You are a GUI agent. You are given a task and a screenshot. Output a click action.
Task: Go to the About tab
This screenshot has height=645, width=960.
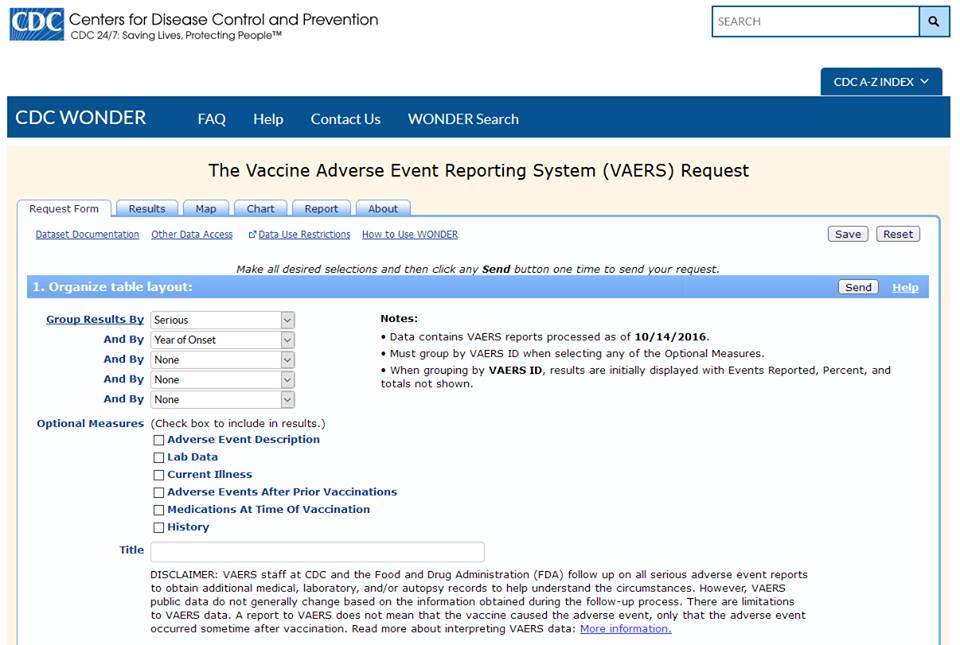(383, 209)
